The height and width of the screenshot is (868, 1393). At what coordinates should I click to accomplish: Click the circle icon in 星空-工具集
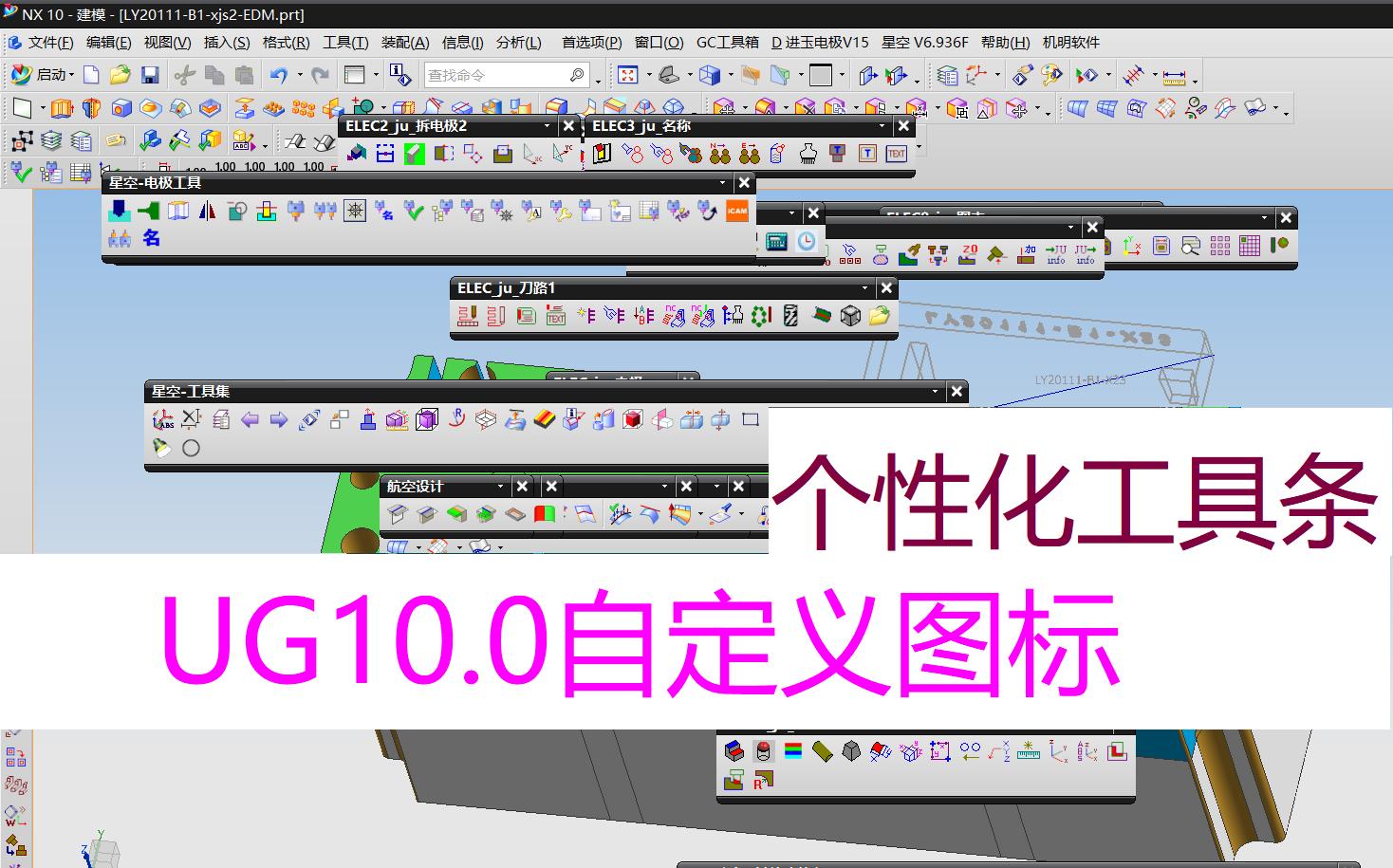click(x=191, y=448)
